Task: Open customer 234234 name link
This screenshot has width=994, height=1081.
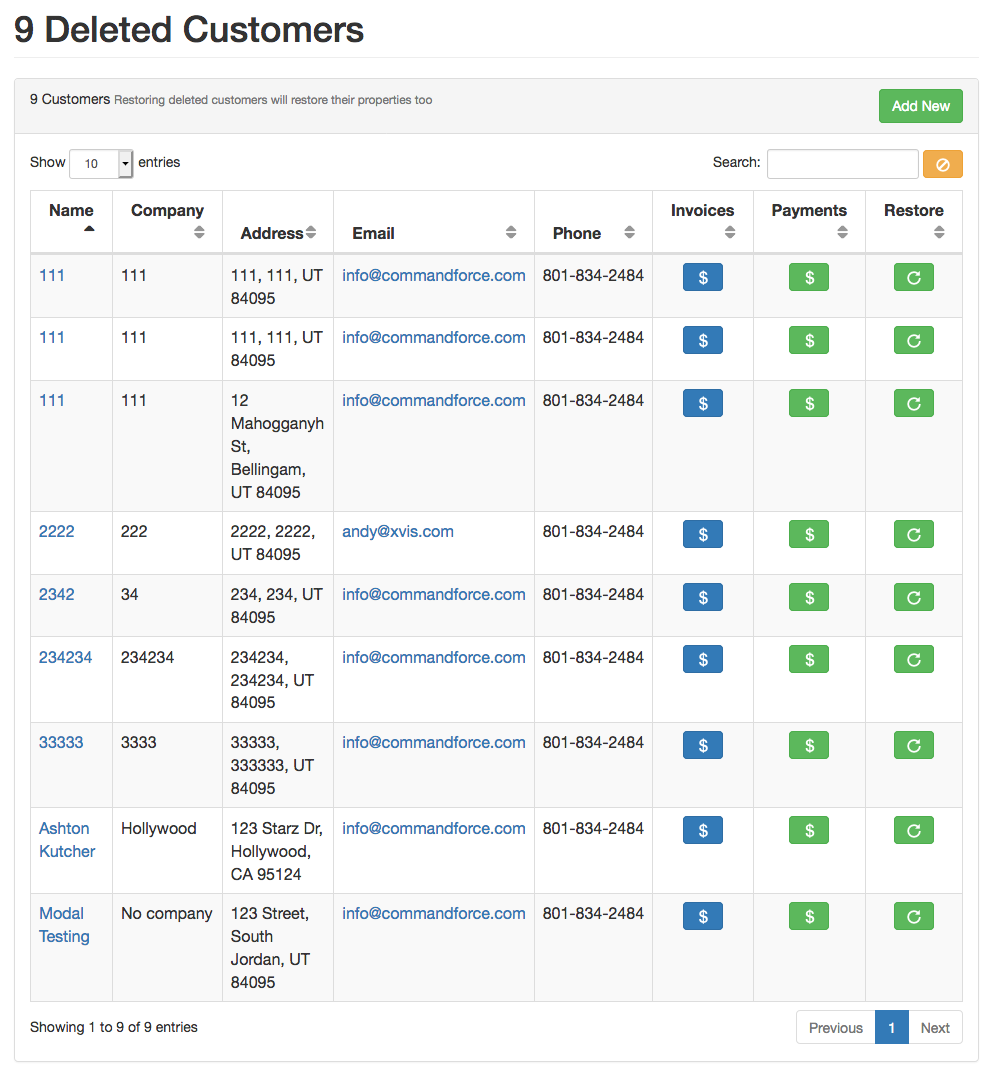Action: 65,657
